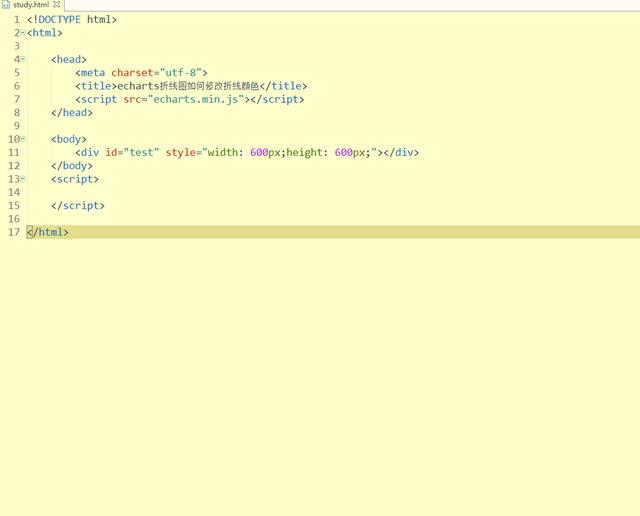
Task: Click the DOCTYPE keyword on line 1
Action: pos(60,20)
